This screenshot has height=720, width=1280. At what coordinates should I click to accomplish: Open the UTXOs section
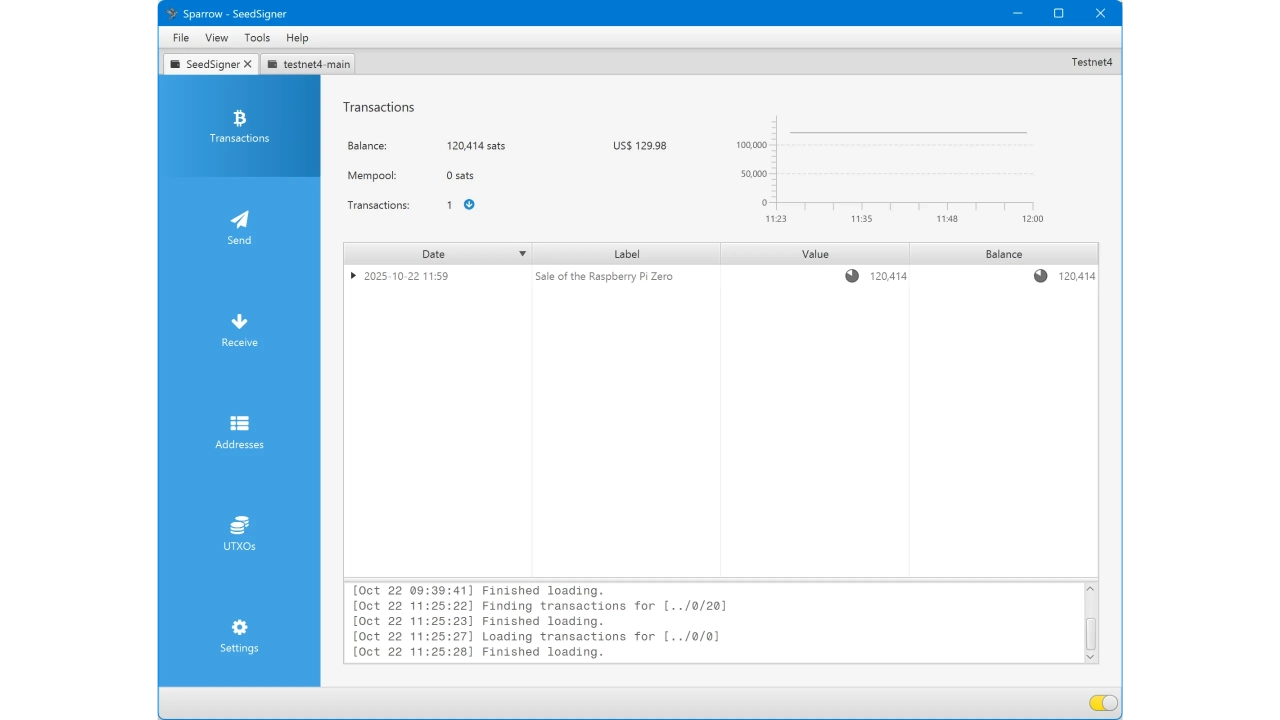tap(239, 534)
